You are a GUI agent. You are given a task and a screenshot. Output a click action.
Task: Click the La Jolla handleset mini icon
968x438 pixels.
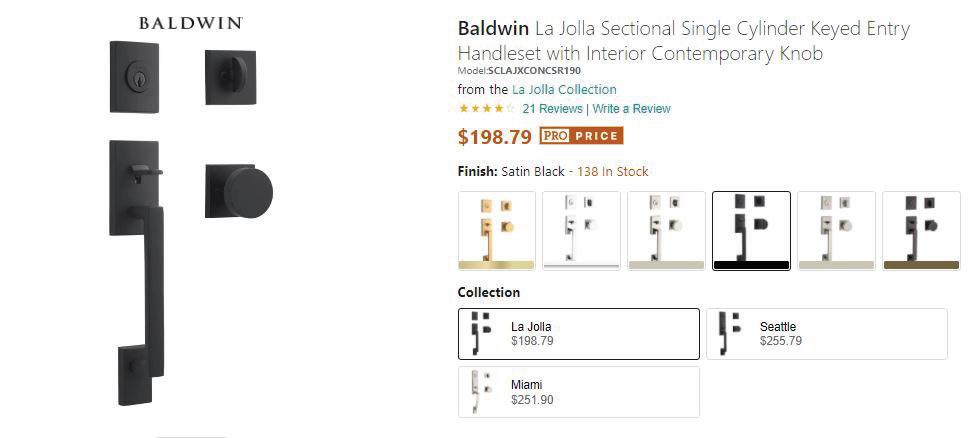(481, 334)
